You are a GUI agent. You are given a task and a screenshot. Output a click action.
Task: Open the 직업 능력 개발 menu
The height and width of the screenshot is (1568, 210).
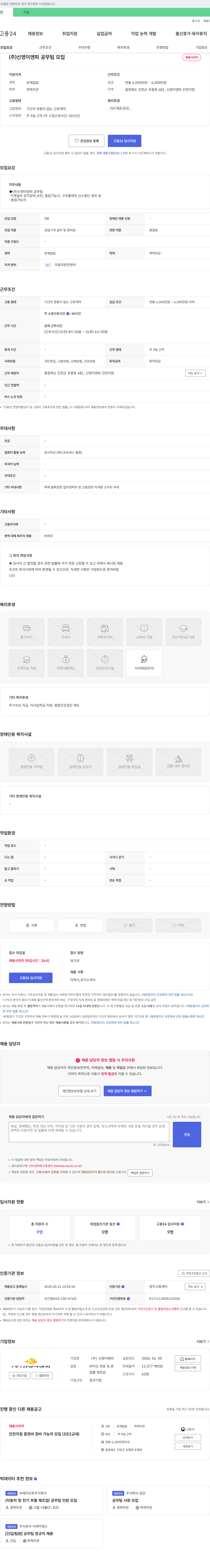click(143, 33)
